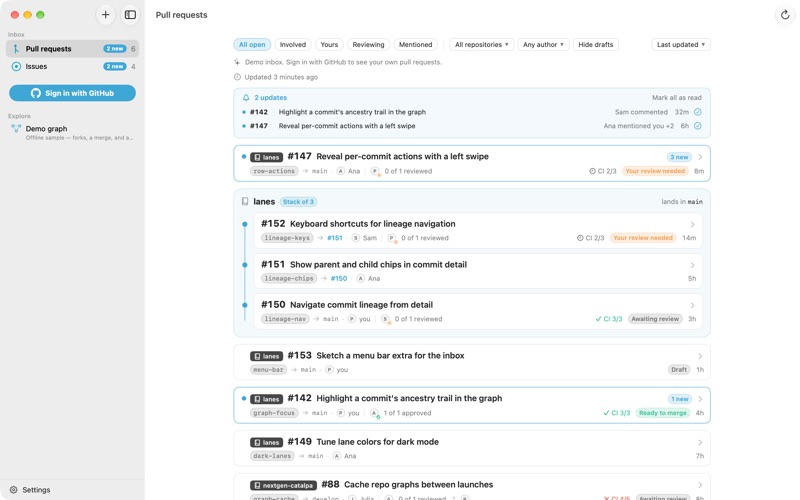The width and height of the screenshot is (800, 500).
Task: Click Ready to merge label on PR #142
Action: 663,413
